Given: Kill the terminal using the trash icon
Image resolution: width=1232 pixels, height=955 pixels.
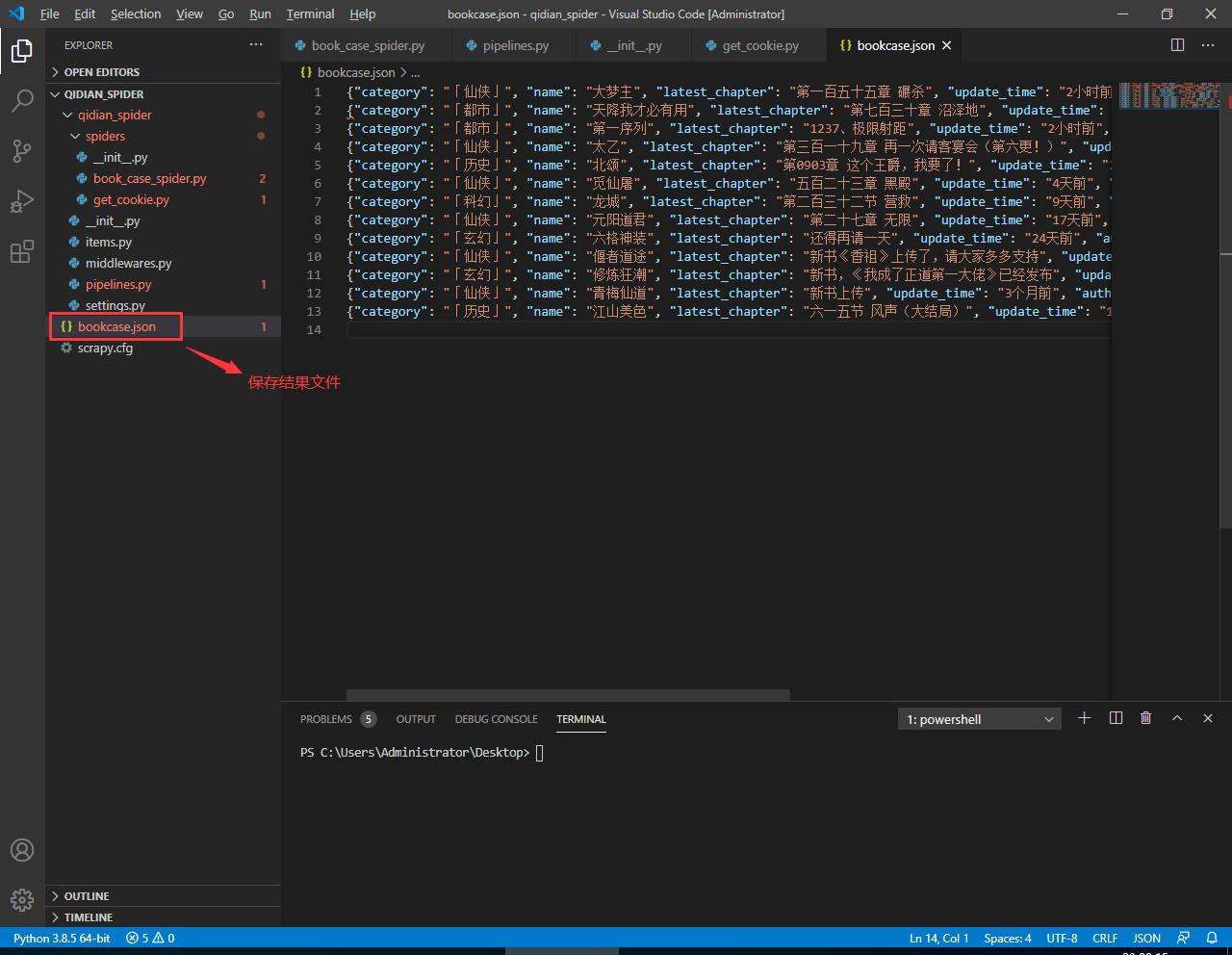Looking at the screenshot, I should pyautogui.click(x=1145, y=718).
